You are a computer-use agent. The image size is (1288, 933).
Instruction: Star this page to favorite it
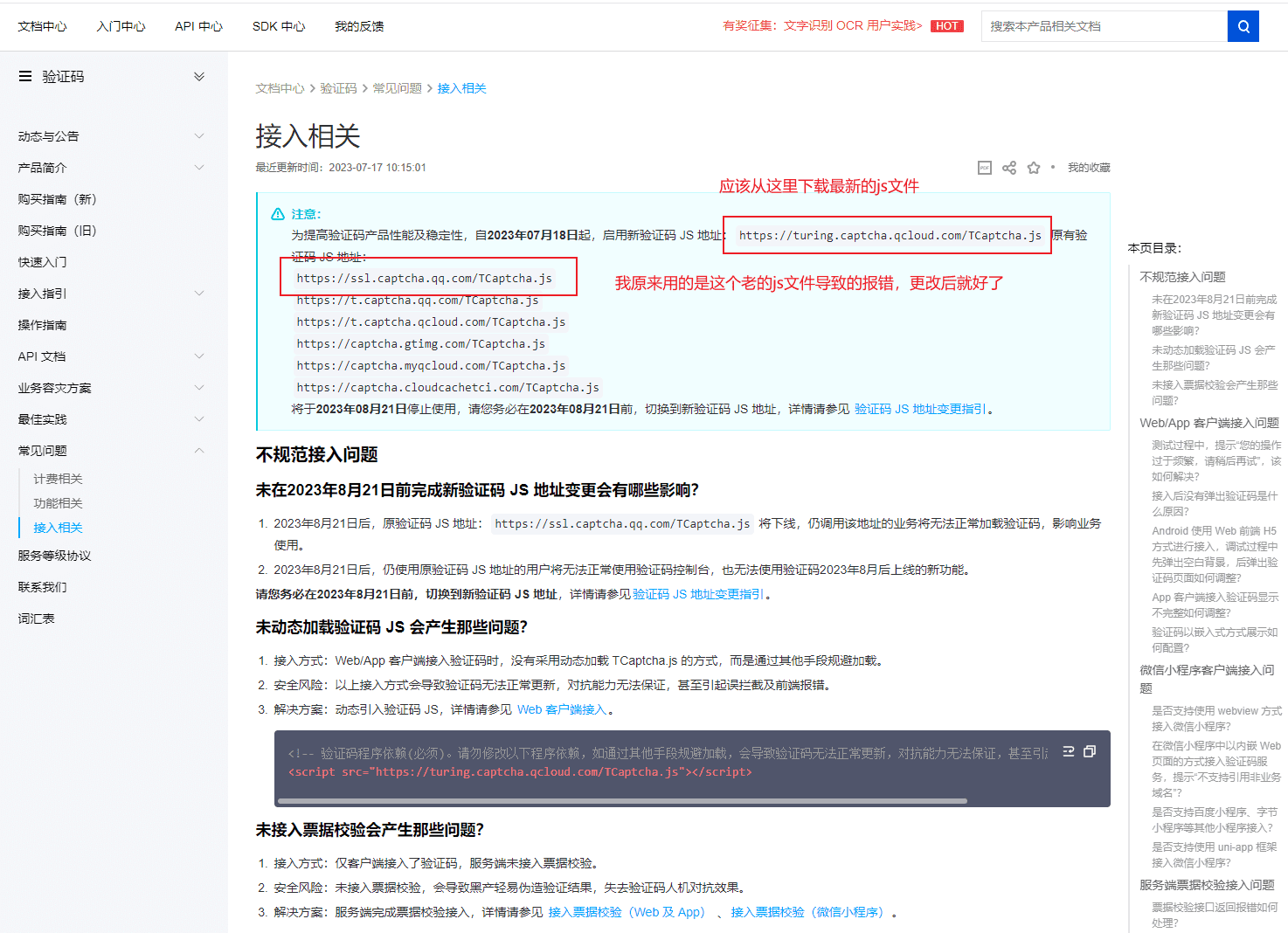[x=1034, y=168]
